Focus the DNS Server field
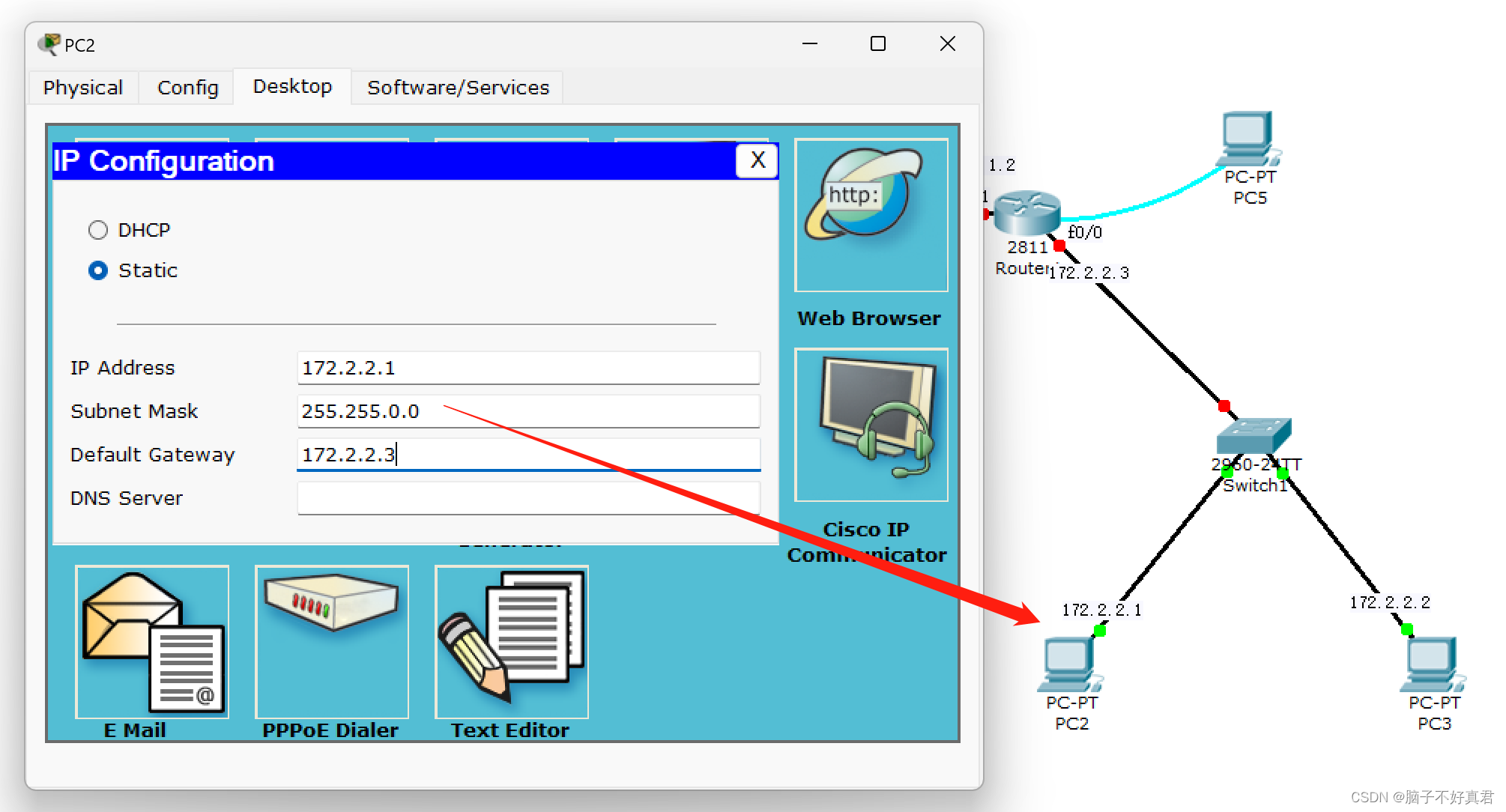The width and height of the screenshot is (1506, 812). coord(528,498)
